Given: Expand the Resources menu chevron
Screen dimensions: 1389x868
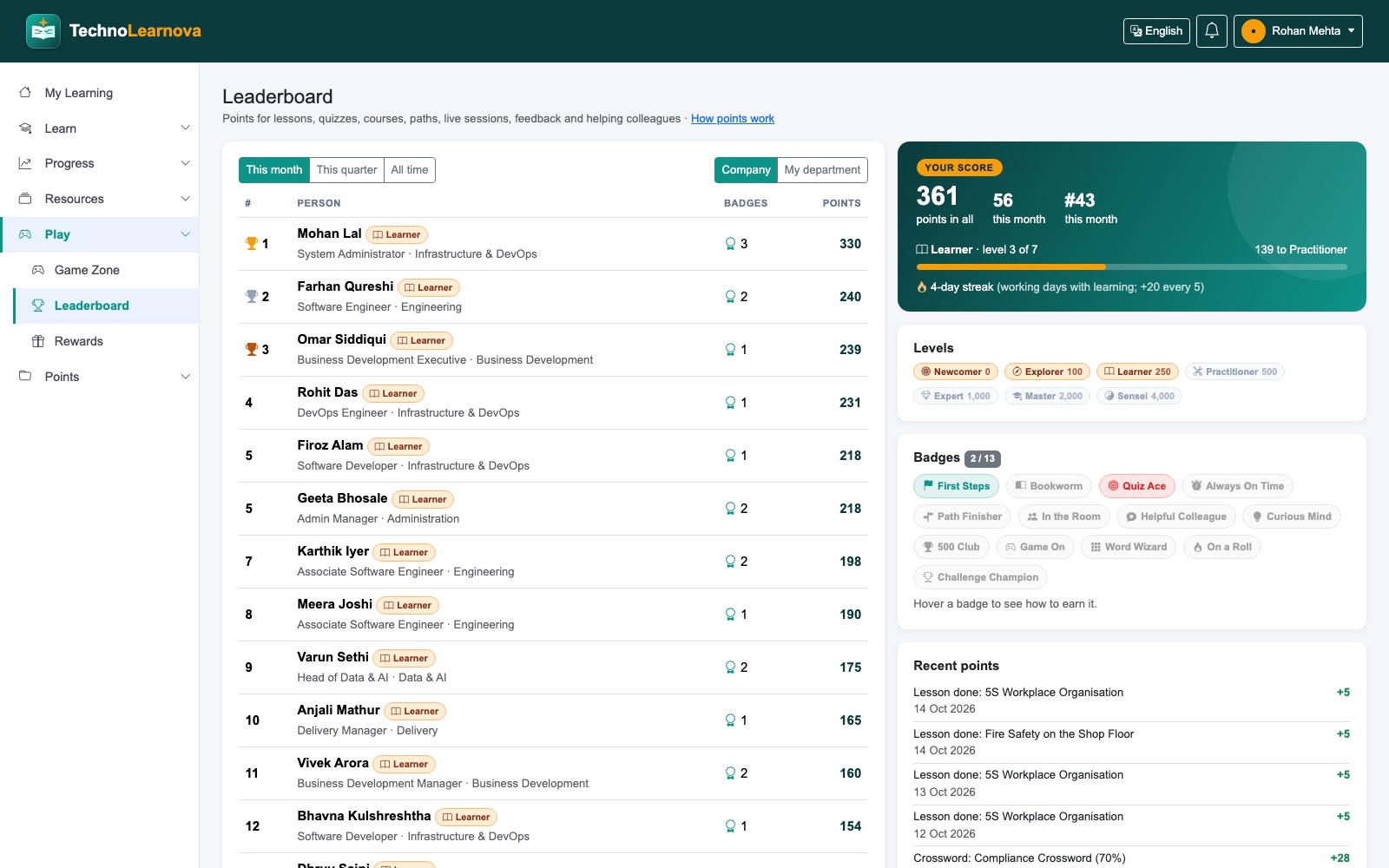Looking at the screenshot, I should click(185, 199).
